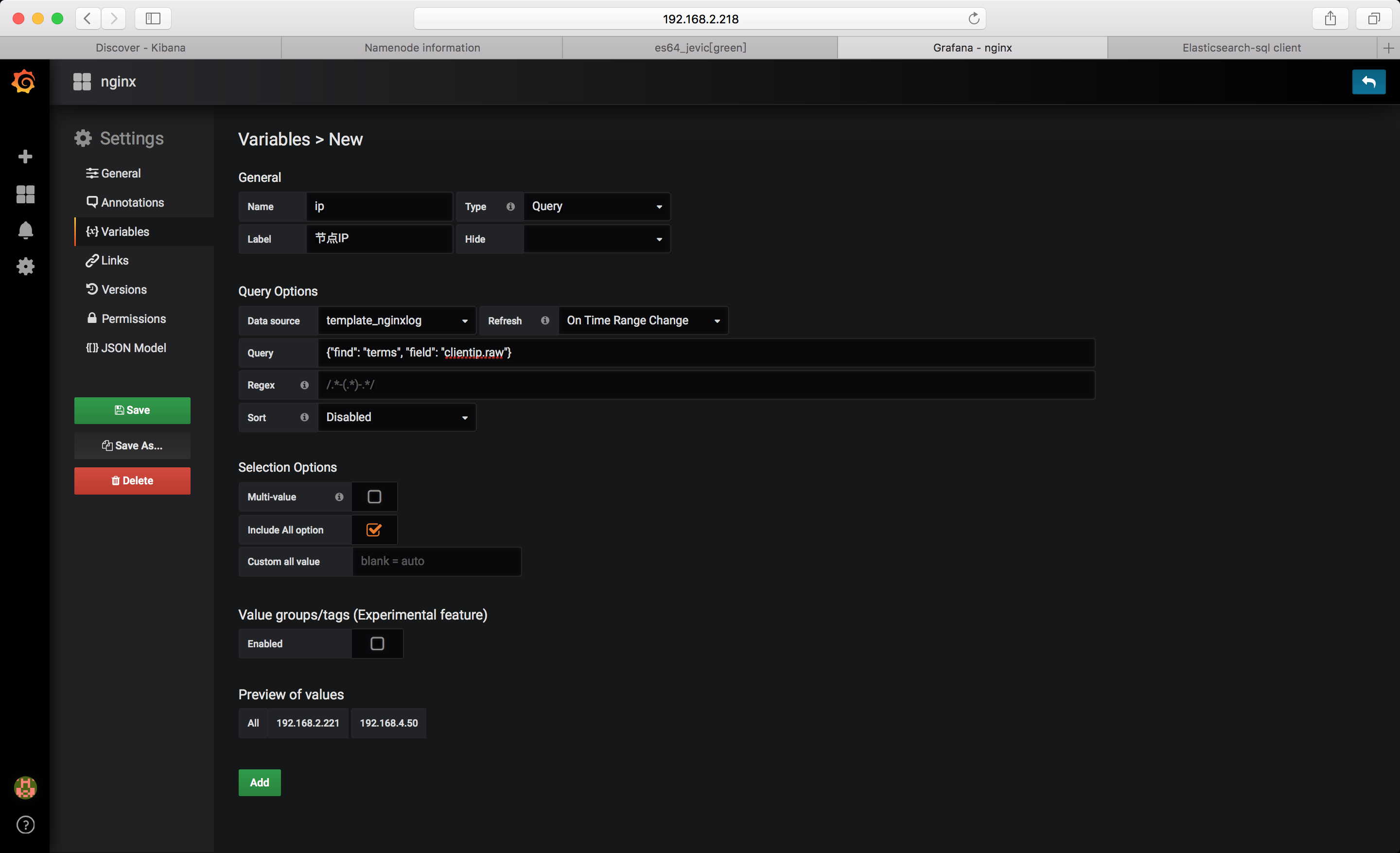Enable the Multi-value checkbox

(374, 497)
